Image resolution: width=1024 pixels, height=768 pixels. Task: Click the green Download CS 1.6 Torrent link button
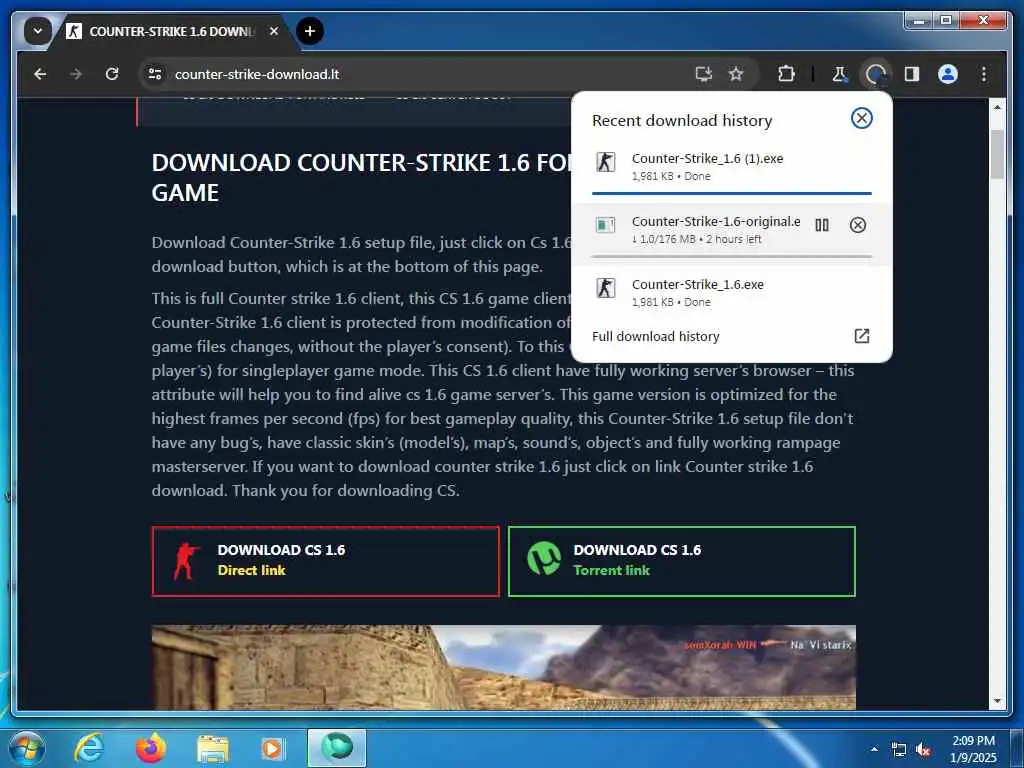[x=682, y=561]
